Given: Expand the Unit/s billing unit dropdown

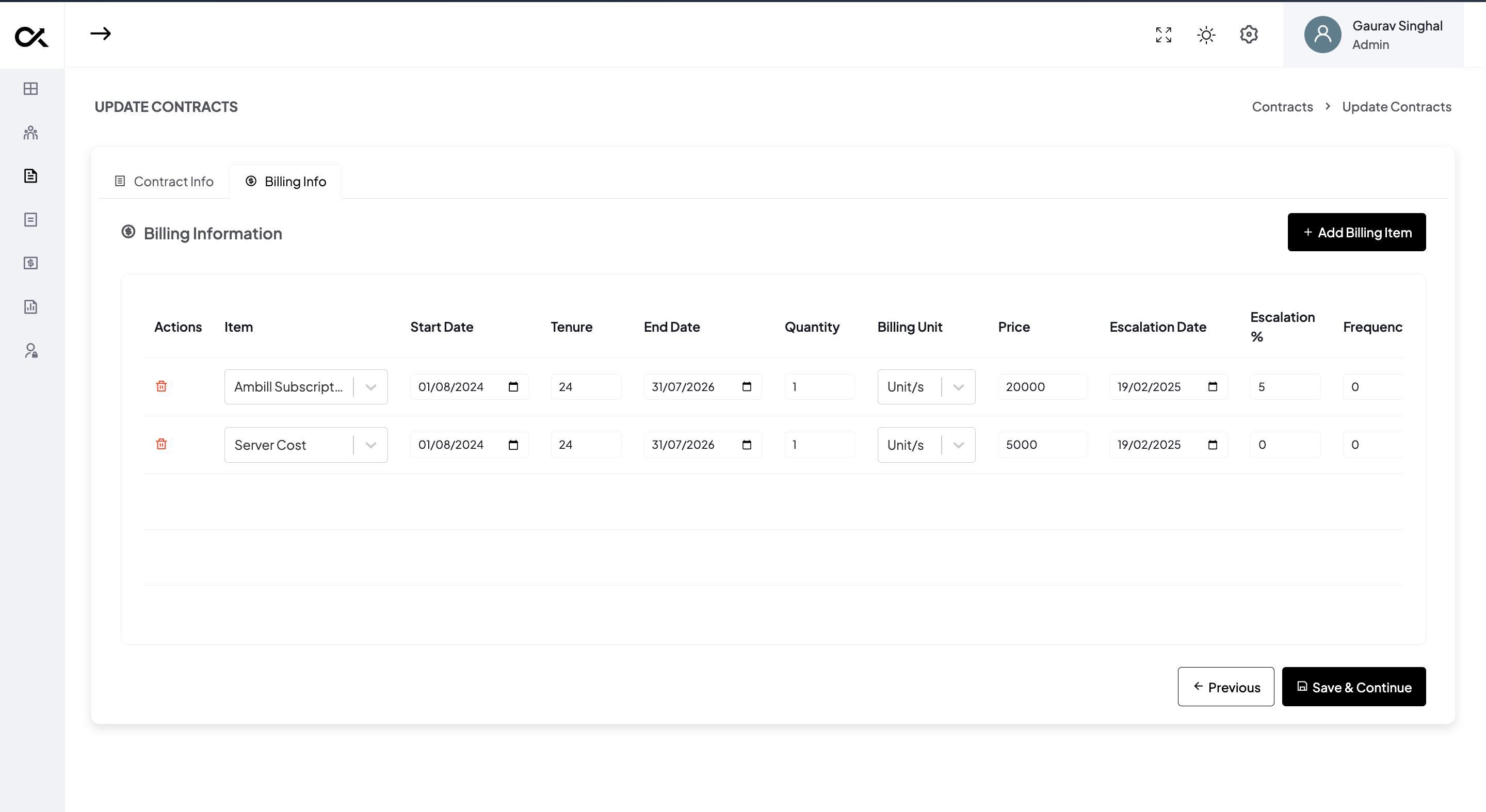Looking at the screenshot, I should (x=958, y=386).
